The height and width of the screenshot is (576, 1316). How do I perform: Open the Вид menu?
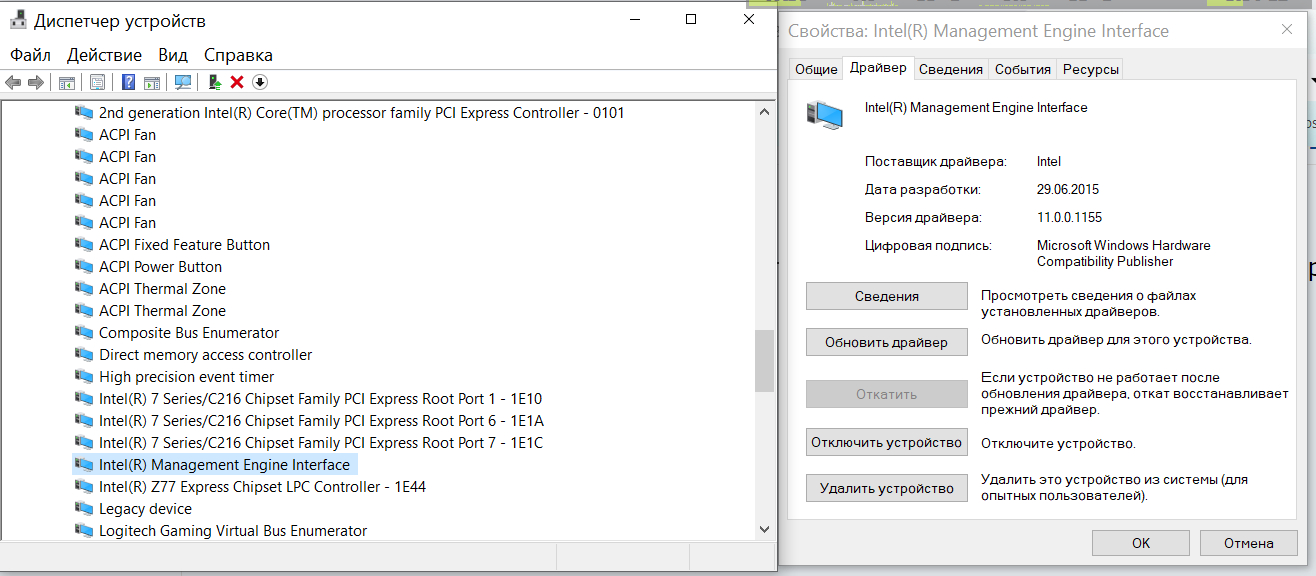[173, 55]
